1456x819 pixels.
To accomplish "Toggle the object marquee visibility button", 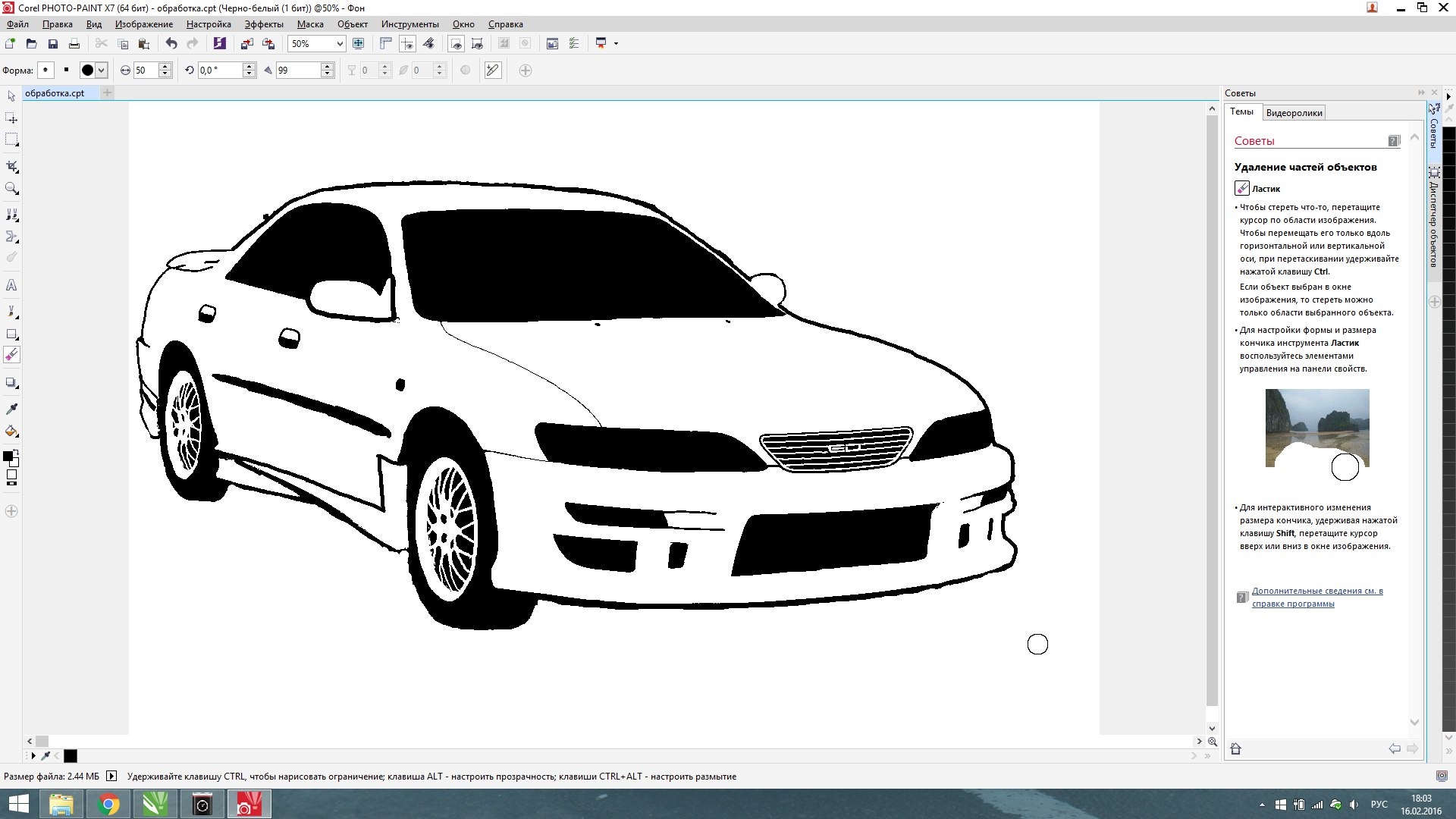I will (477, 44).
